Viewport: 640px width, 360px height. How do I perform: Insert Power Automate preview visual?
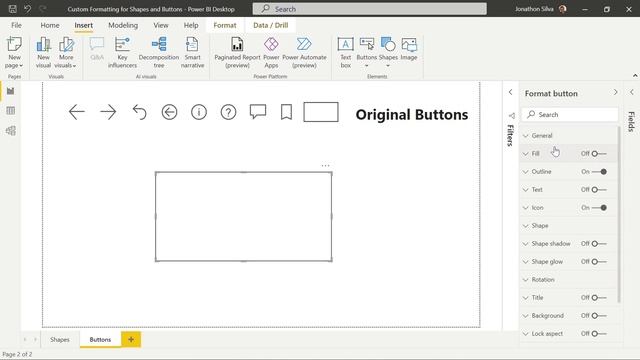coord(304,53)
